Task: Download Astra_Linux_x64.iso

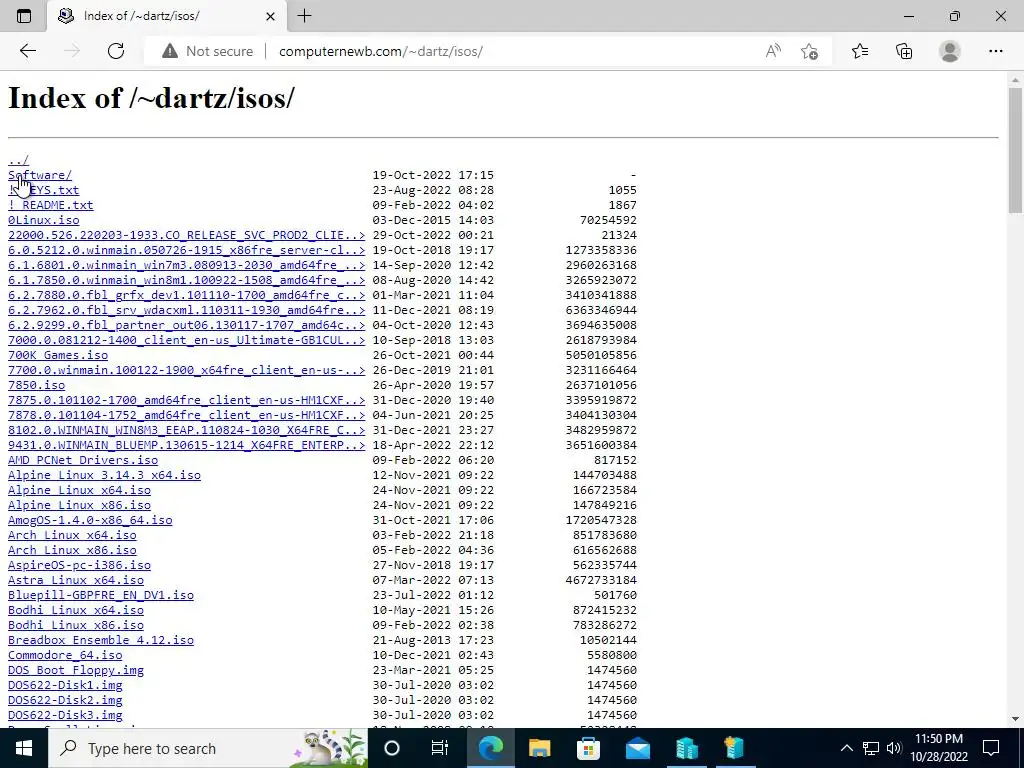Action: pos(76,581)
